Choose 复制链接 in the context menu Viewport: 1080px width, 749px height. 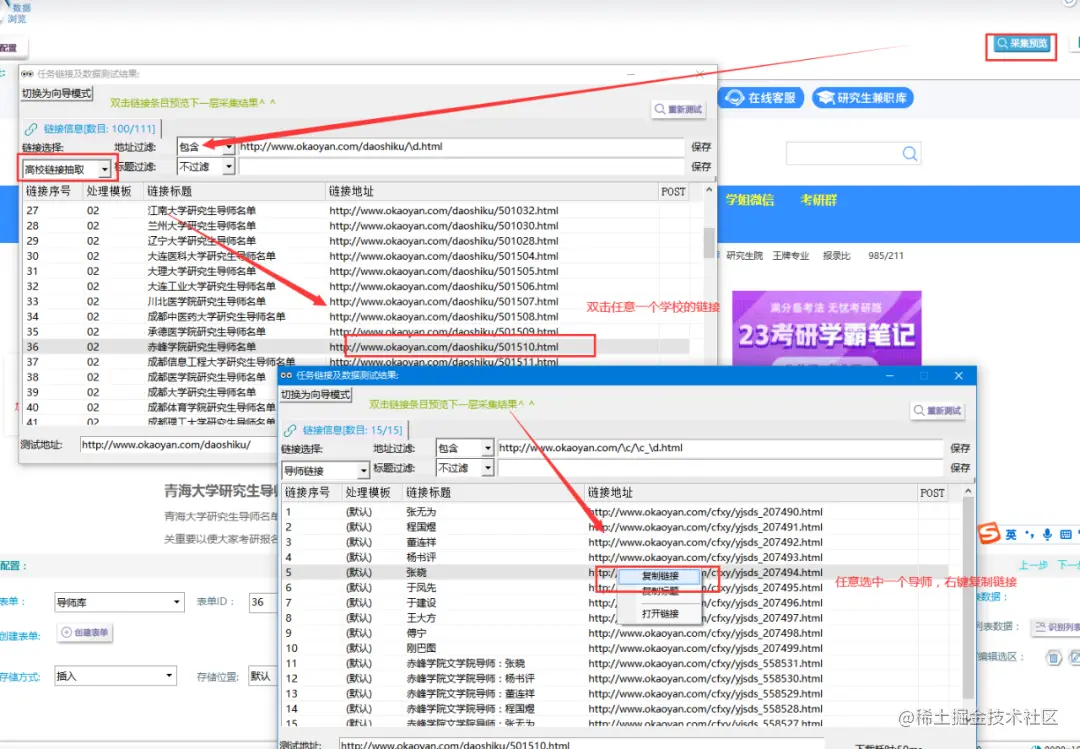coord(660,576)
